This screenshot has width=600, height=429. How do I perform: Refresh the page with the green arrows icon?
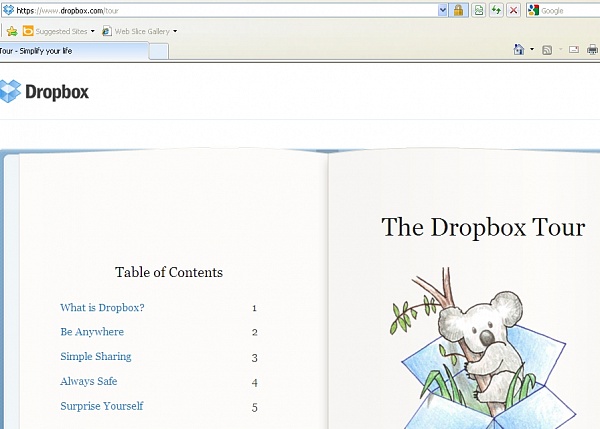pyautogui.click(x=496, y=10)
